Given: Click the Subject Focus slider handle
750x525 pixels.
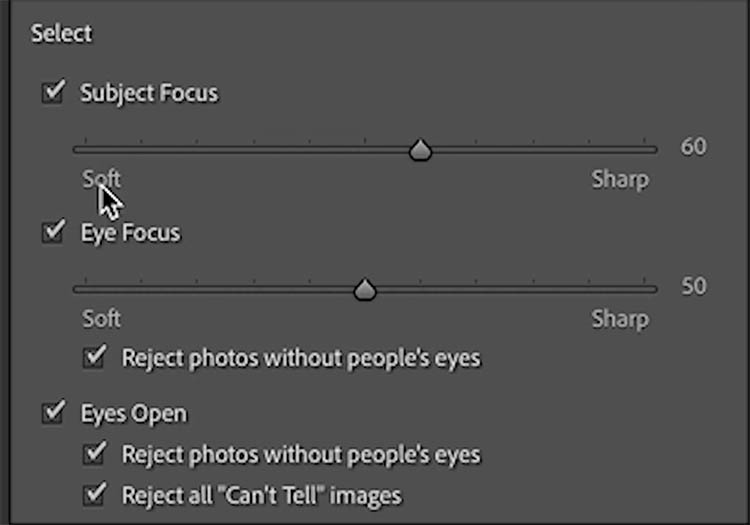Looking at the screenshot, I should (x=421, y=150).
